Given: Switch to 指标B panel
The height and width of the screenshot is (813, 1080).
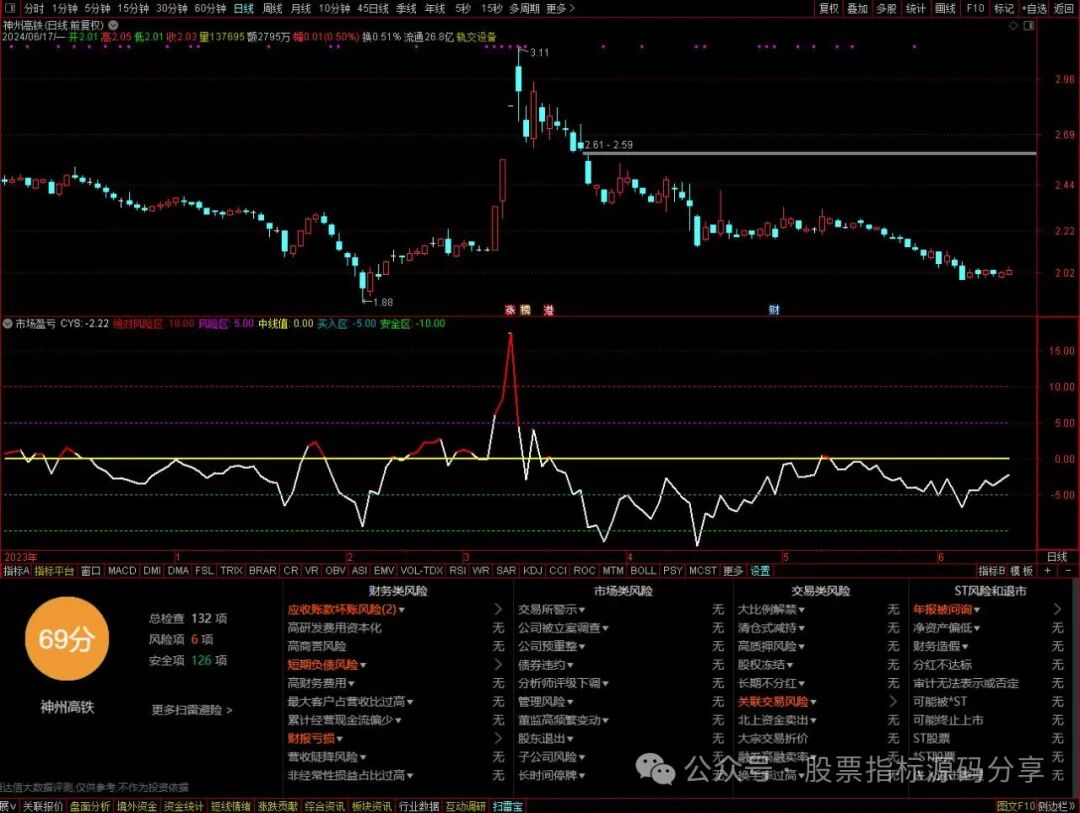Looking at the screenshot, I should click(991, 570).
